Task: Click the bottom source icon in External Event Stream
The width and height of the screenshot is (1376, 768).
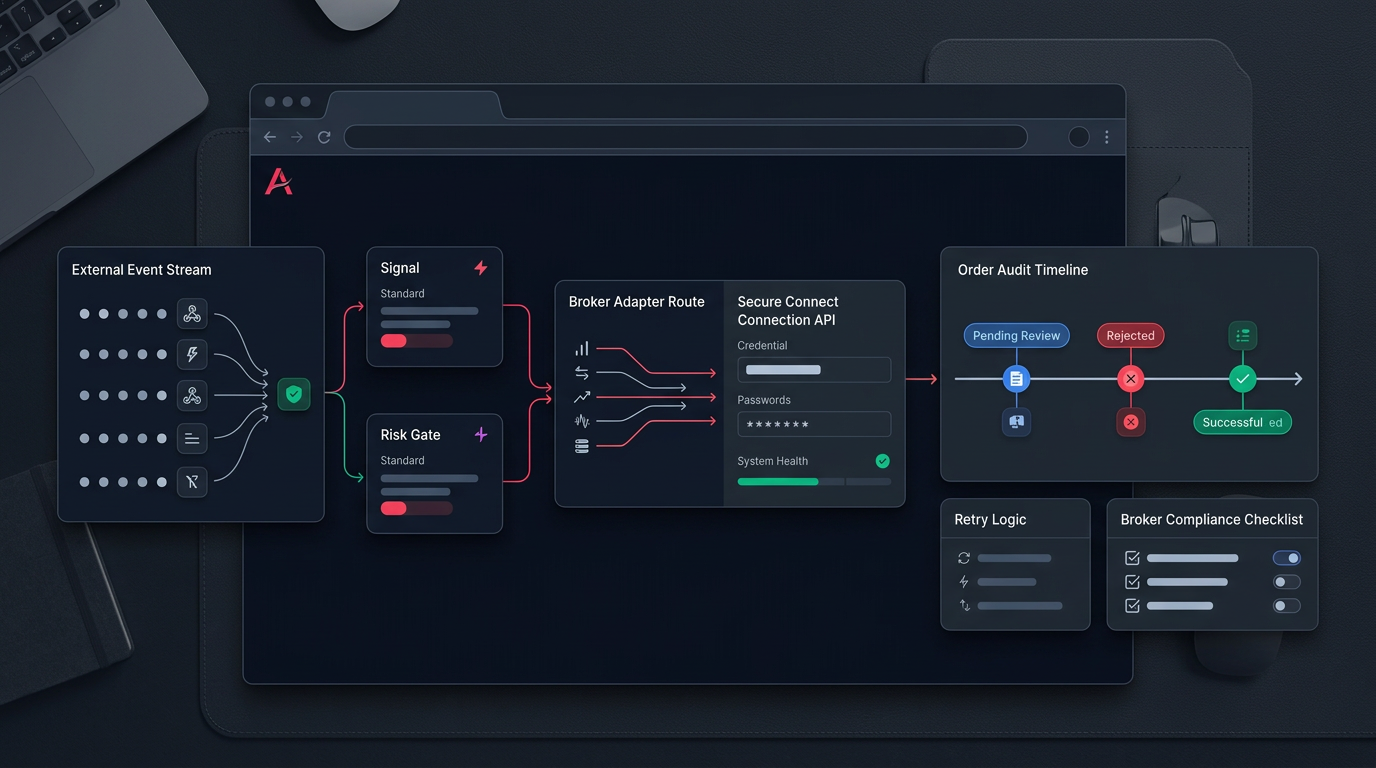Action: click(x=192, y=482)
